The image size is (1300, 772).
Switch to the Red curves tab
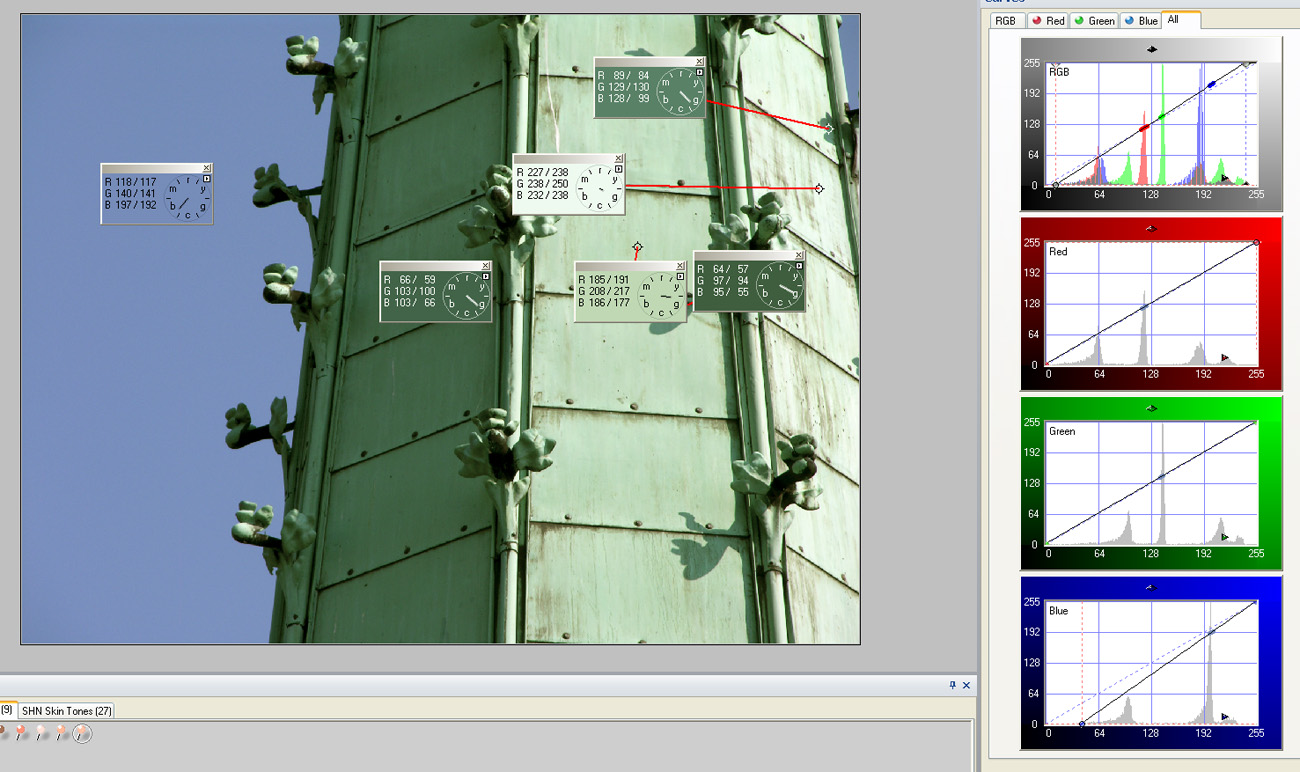click(1047, 21)
